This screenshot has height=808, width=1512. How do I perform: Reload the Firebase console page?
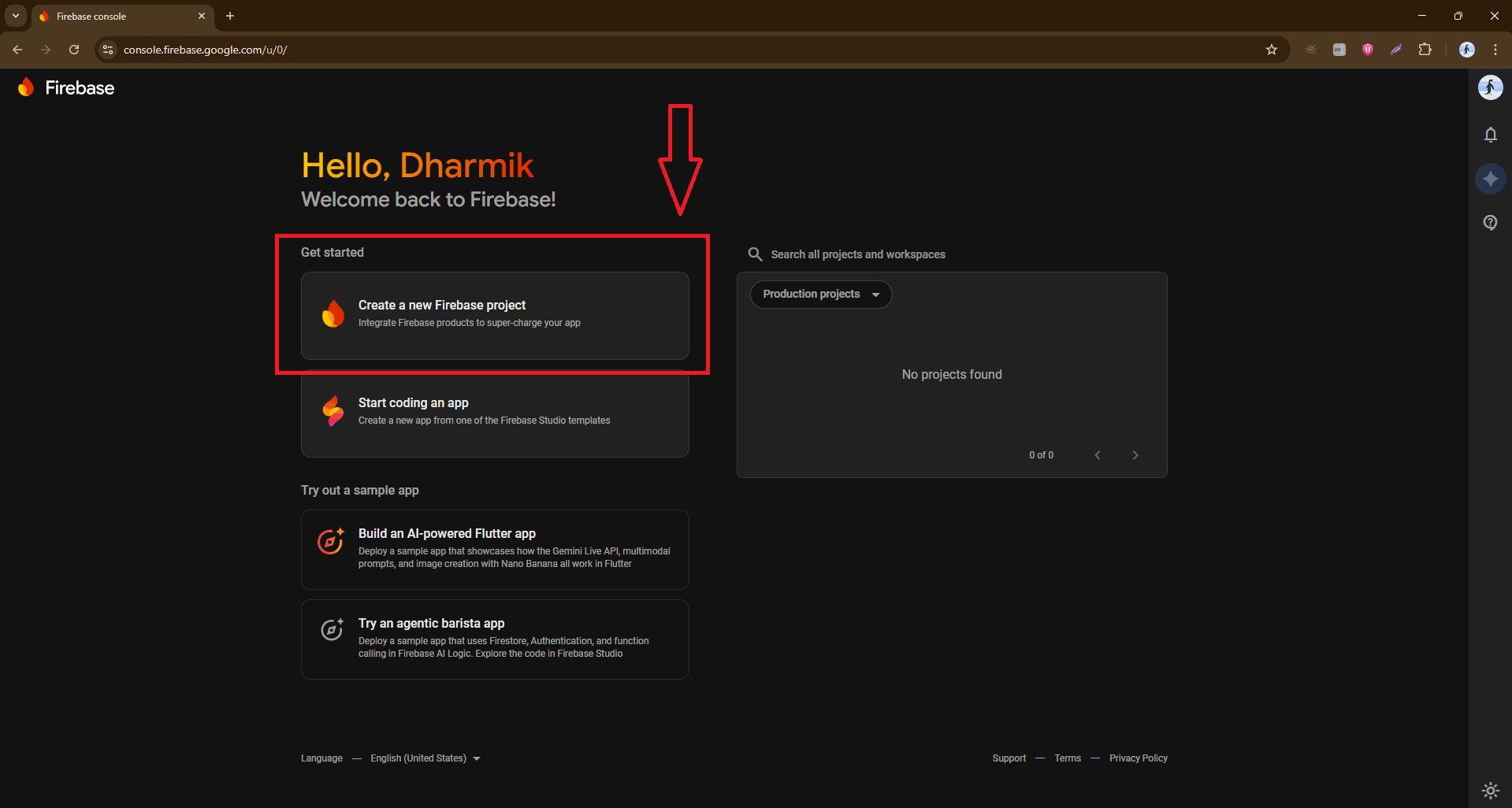(74, 50)
